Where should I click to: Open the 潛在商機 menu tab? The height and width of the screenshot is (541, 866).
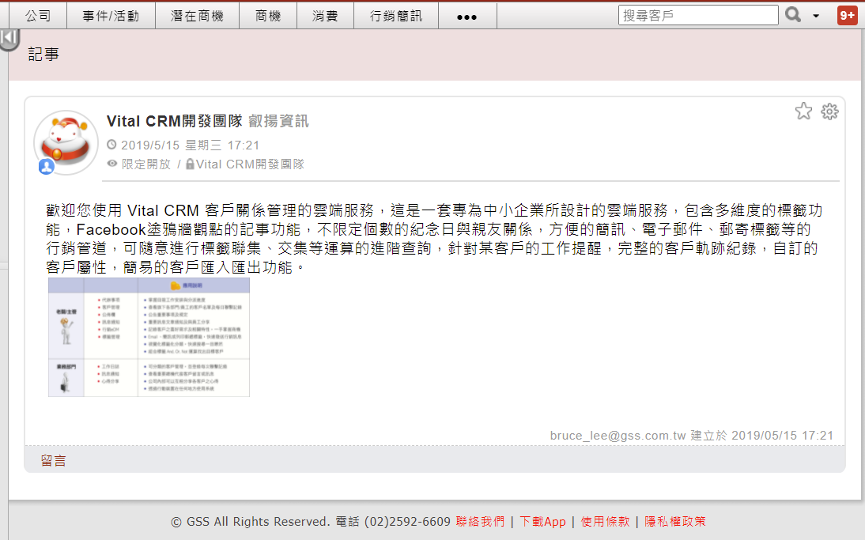198,15
